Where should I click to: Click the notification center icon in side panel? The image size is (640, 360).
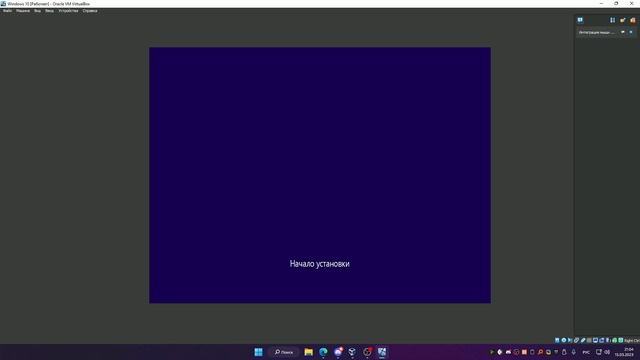tap(580, 20)
